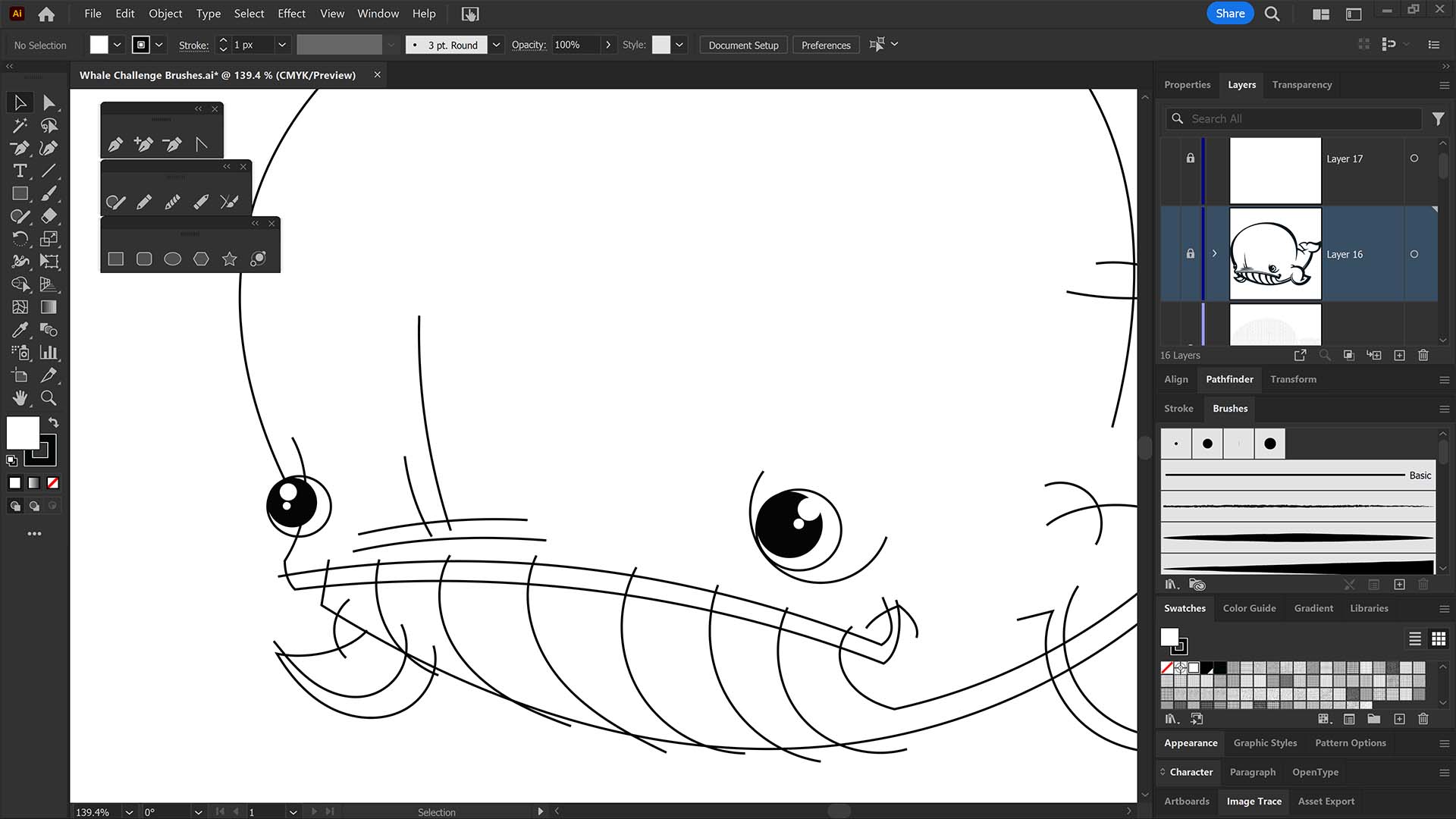
Task: Pick the Anchor Point tool in floating panel
Action: pos(201,144)
